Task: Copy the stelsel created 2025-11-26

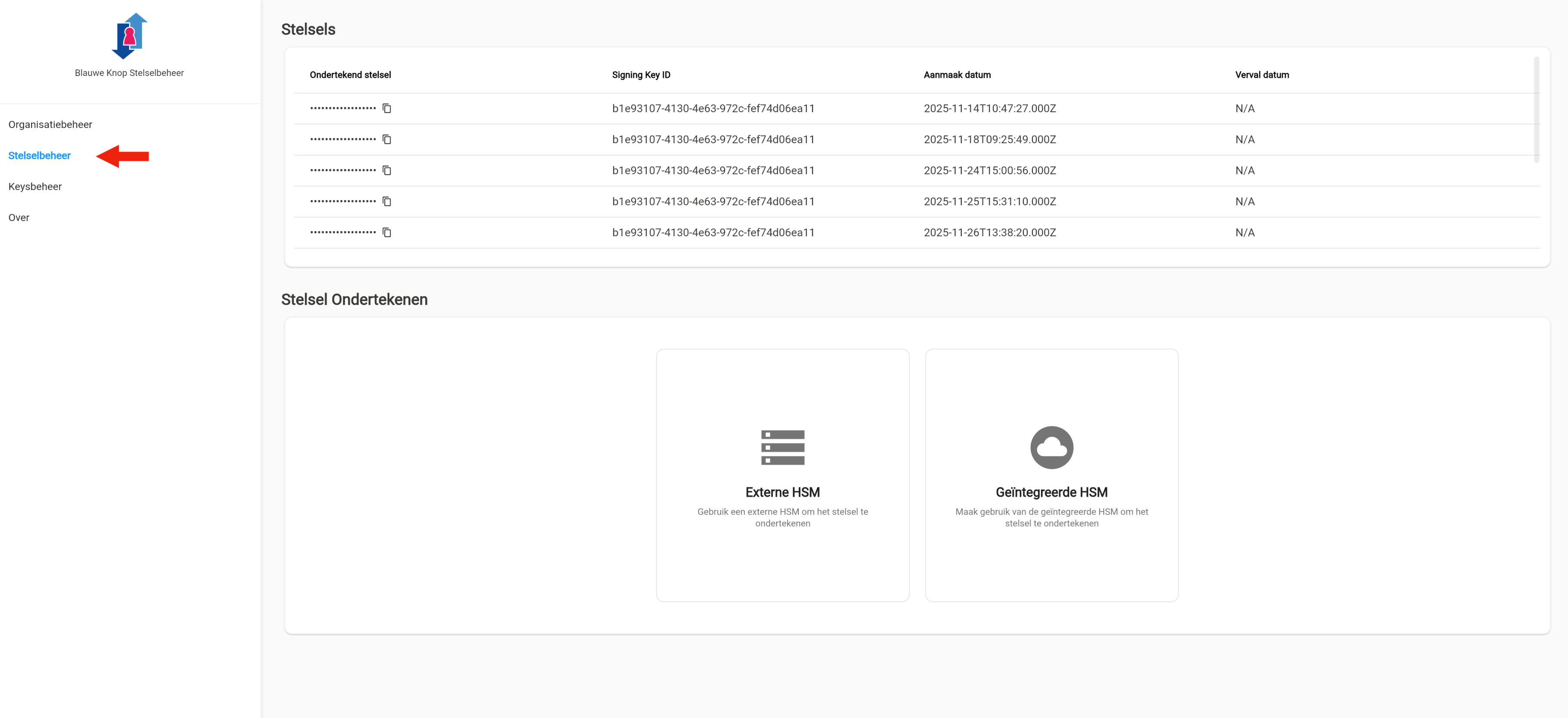Action: (x=386, y=232)
